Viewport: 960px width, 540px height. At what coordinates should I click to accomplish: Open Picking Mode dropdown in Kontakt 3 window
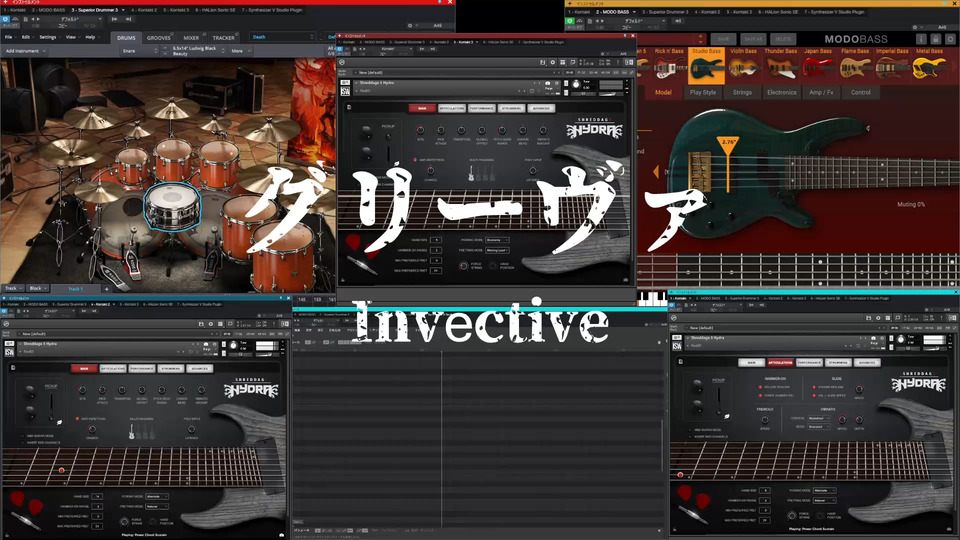click(497, 240)
